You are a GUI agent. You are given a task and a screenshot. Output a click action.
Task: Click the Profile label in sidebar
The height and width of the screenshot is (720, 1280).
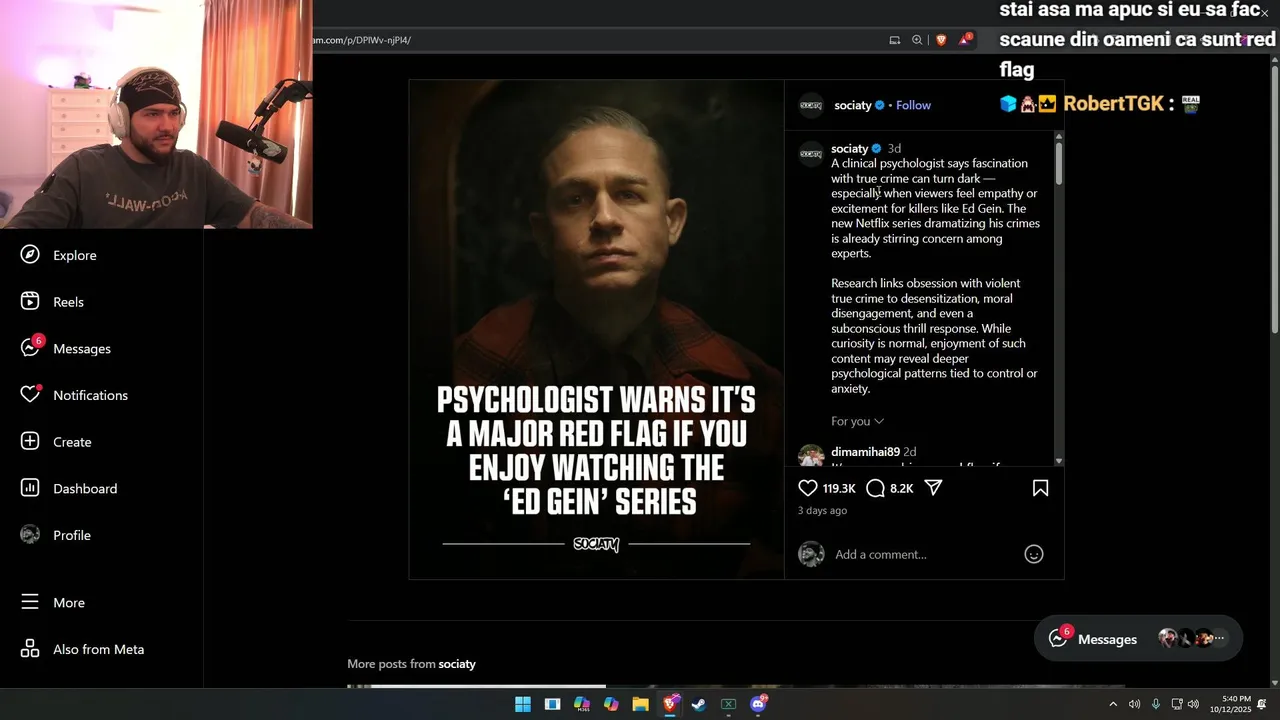[72, 535]
